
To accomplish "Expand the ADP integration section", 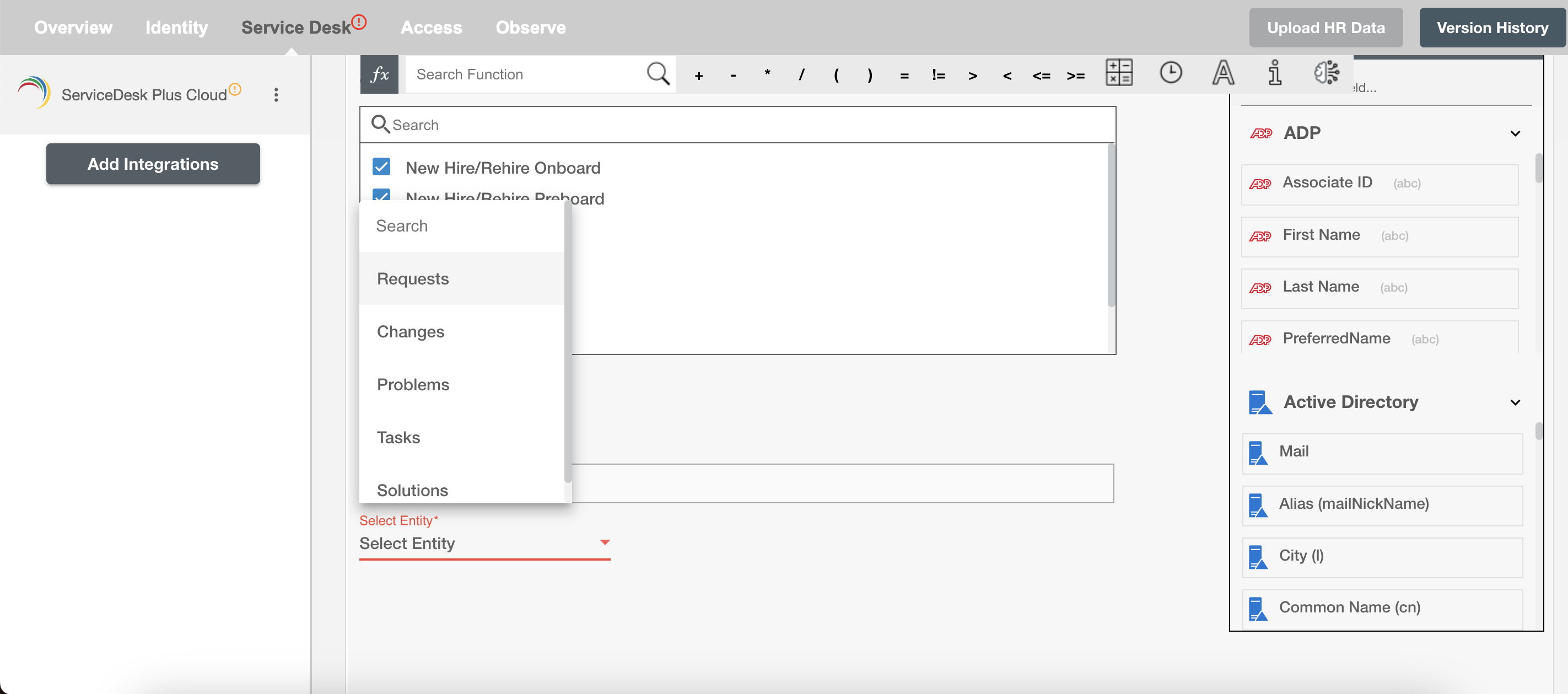I will (x=1516, y=131).
